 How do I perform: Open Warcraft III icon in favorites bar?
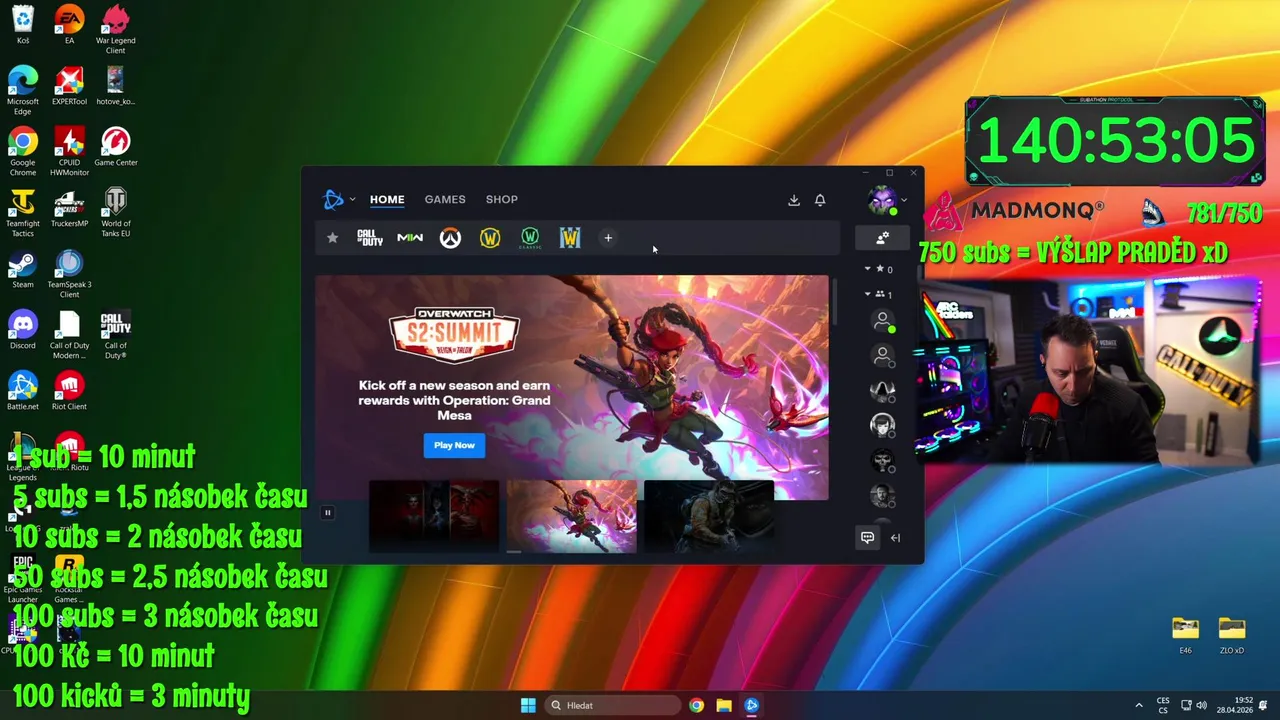coord(570,238)
